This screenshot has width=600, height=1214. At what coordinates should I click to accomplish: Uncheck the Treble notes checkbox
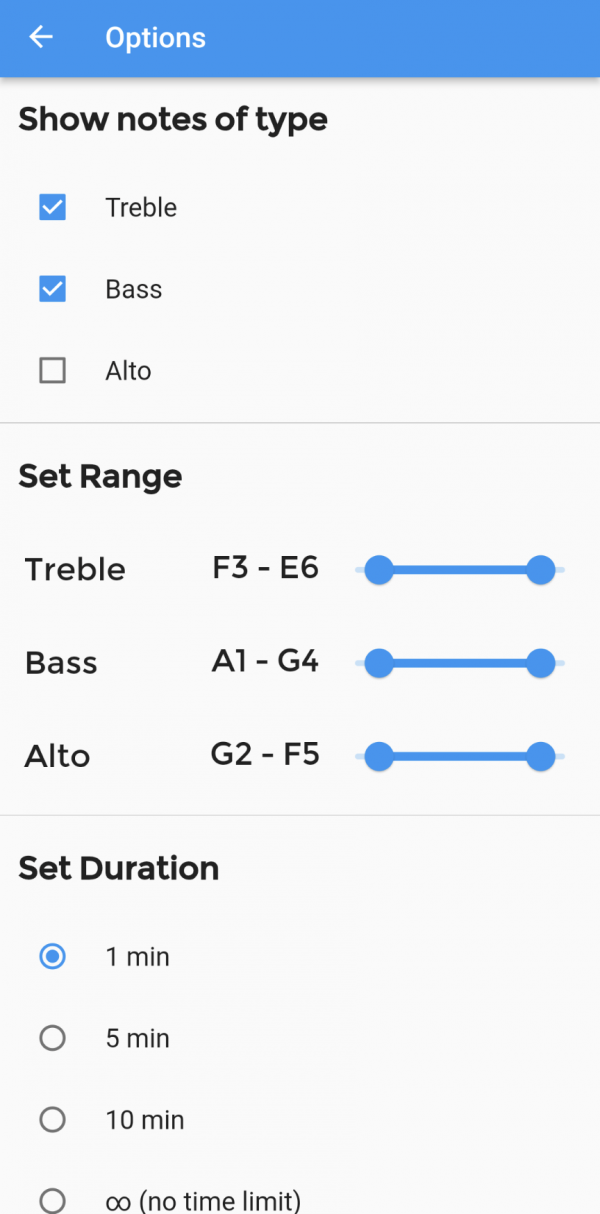pyautogui.click(x=52, y=208)
